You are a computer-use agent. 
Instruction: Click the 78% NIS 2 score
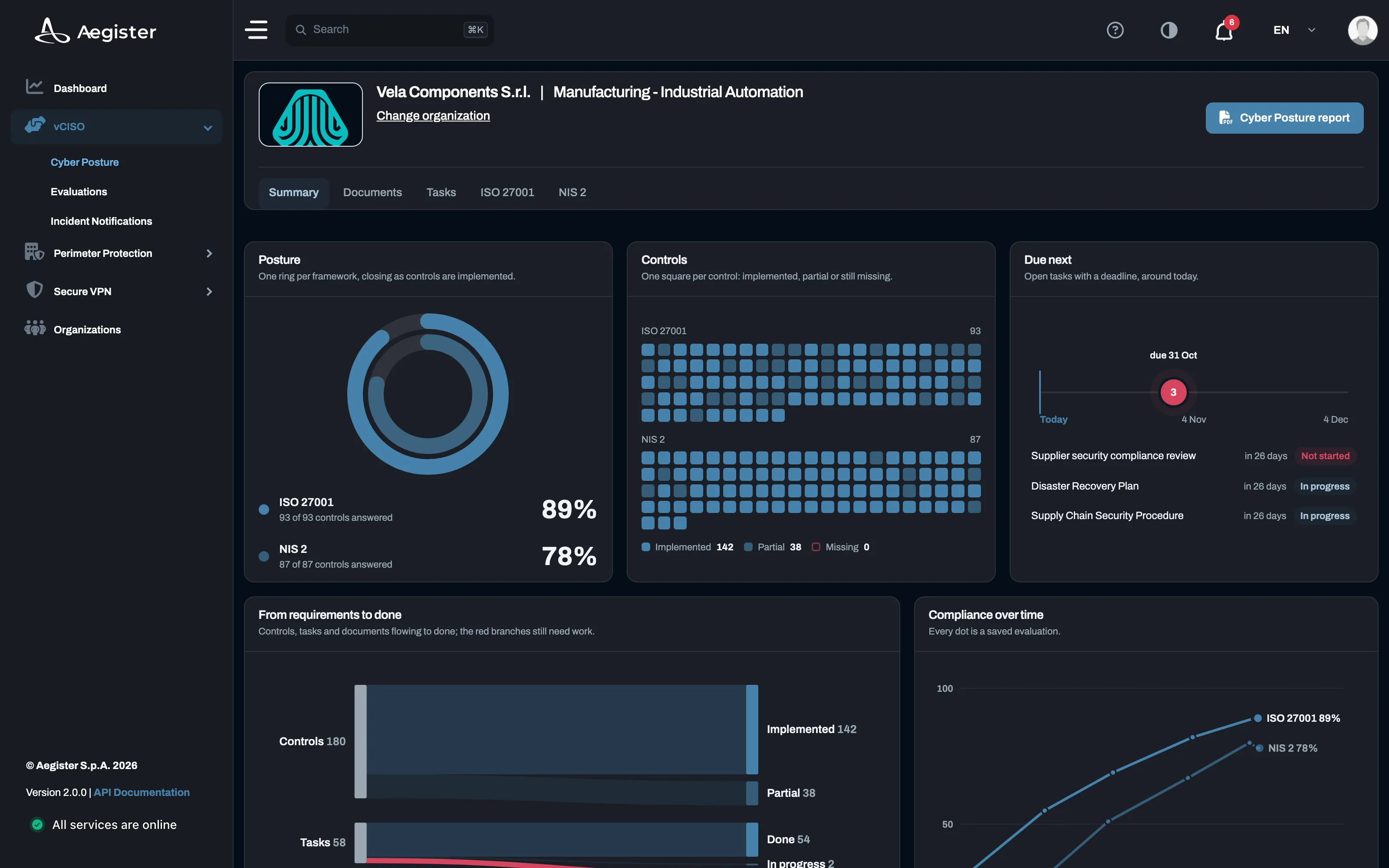tap(569, 556)
